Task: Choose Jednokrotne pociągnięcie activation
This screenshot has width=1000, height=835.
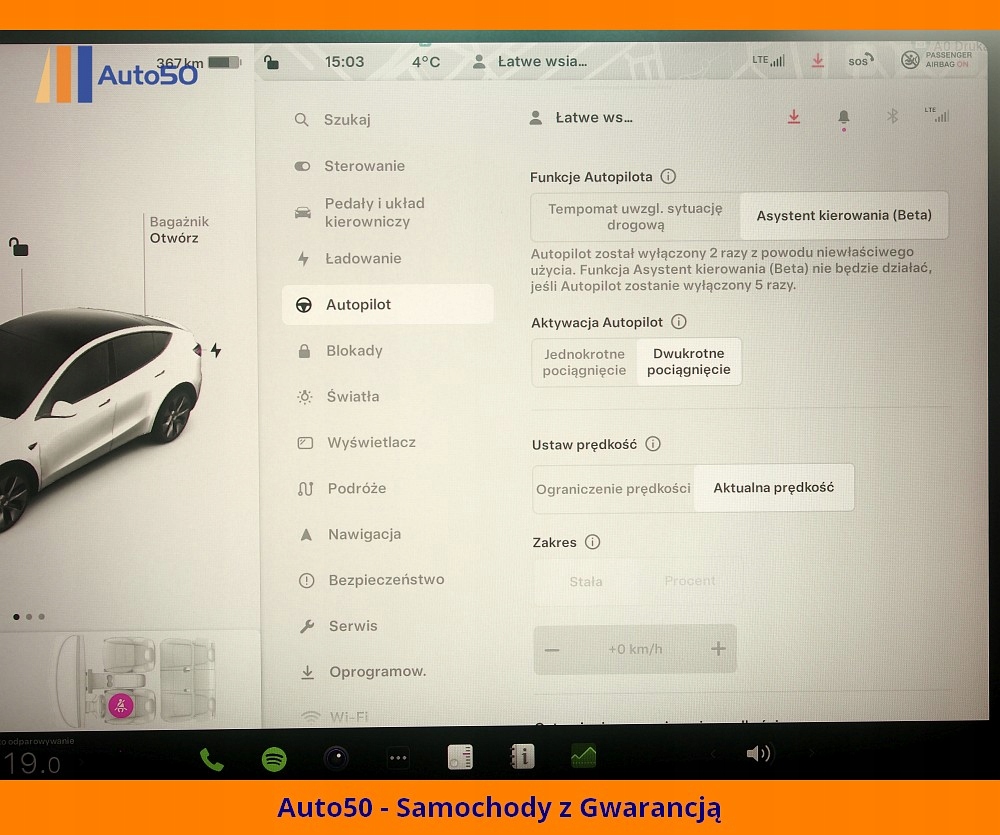Action: [584, 362]
